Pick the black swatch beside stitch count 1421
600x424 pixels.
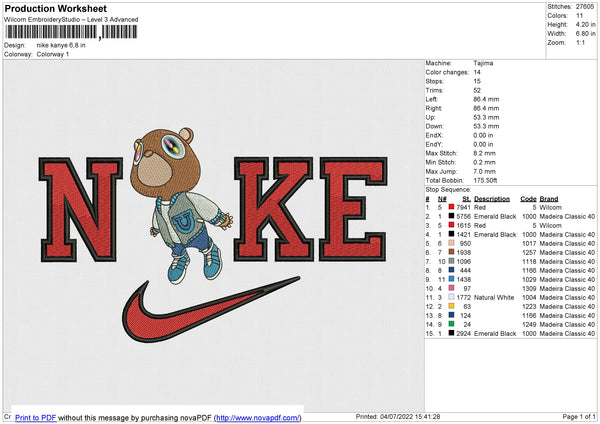point(452,235)
